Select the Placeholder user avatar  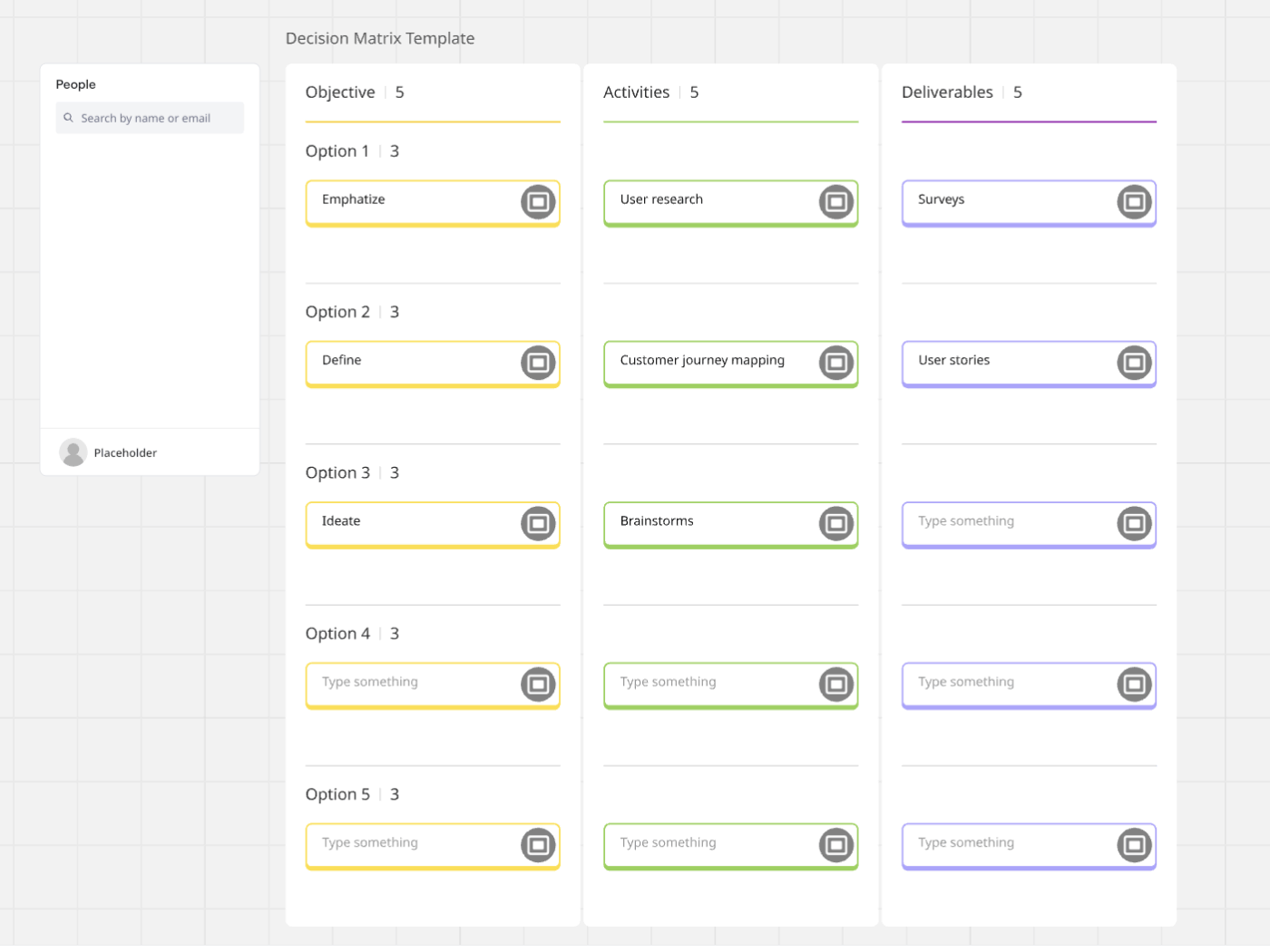[73, 452]
